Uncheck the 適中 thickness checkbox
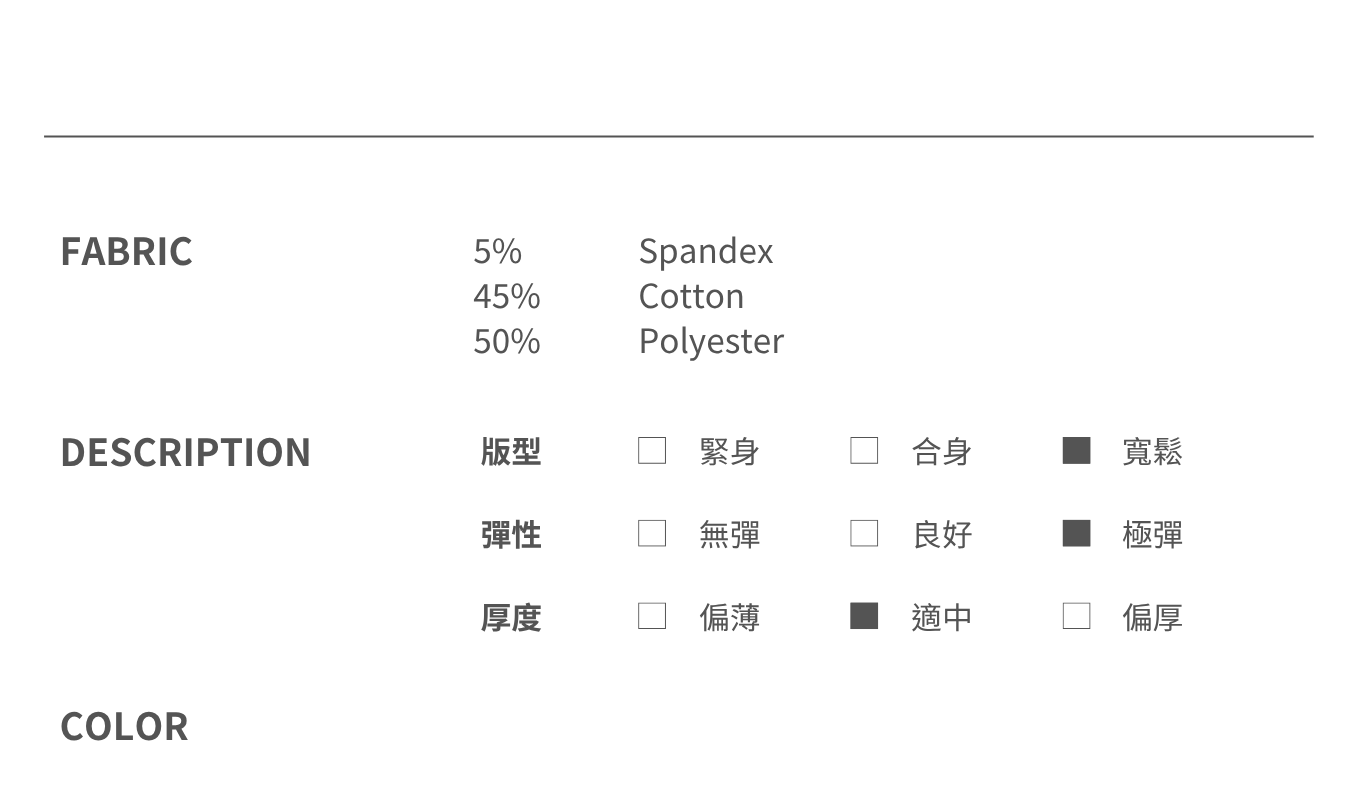The width and height of the screenshot is (1366, 788). coord(864,616)
